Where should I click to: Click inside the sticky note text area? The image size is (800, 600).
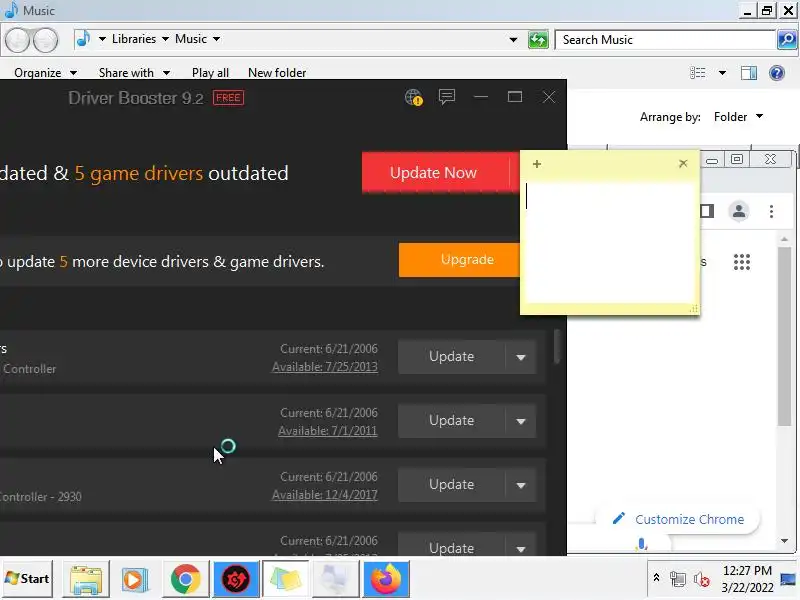tap(609, 242)
